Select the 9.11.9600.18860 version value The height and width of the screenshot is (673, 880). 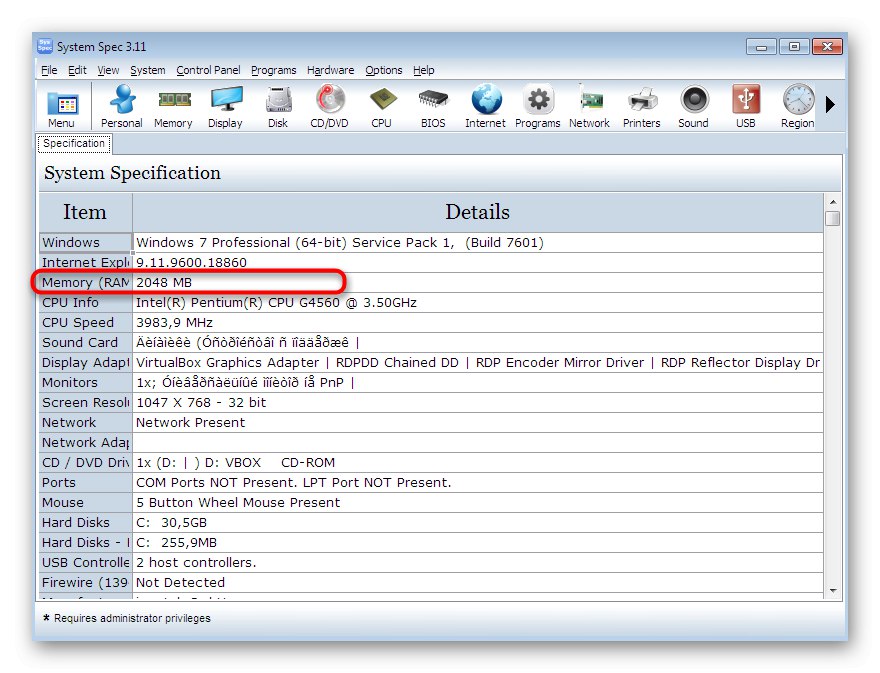(478, 263)
